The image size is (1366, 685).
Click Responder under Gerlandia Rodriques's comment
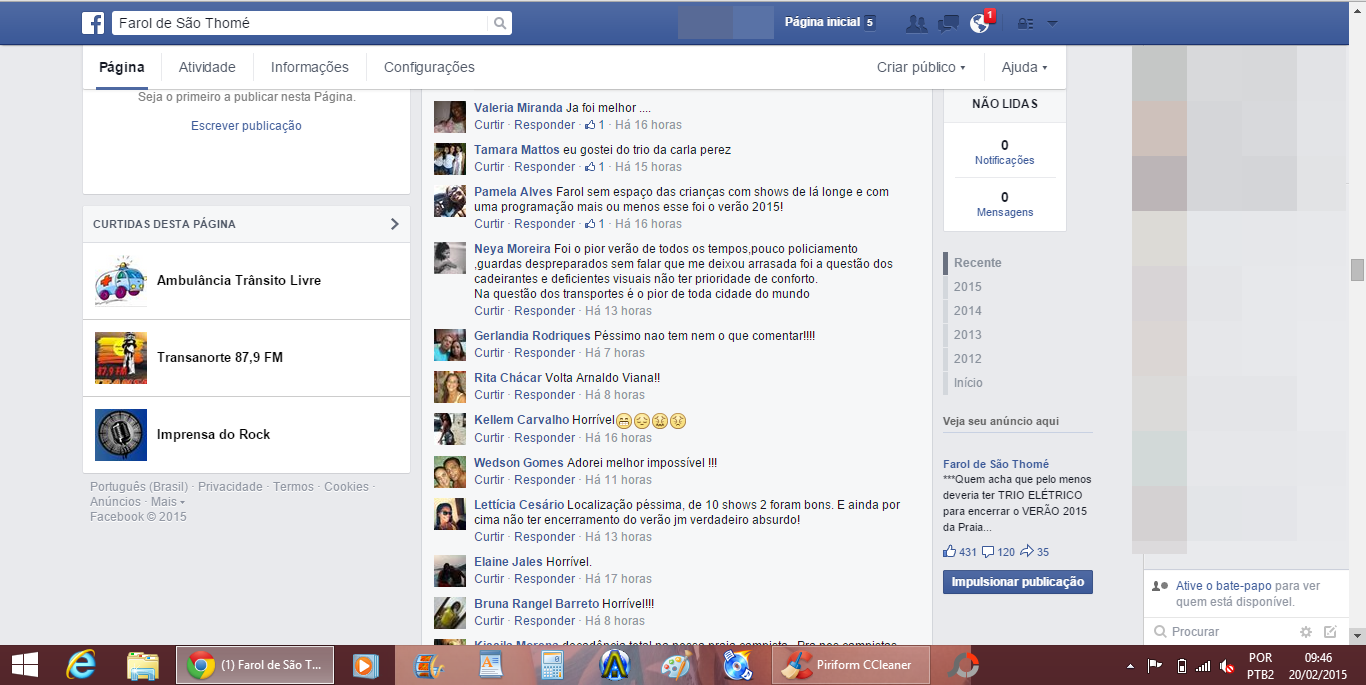(x=545, y=353)
